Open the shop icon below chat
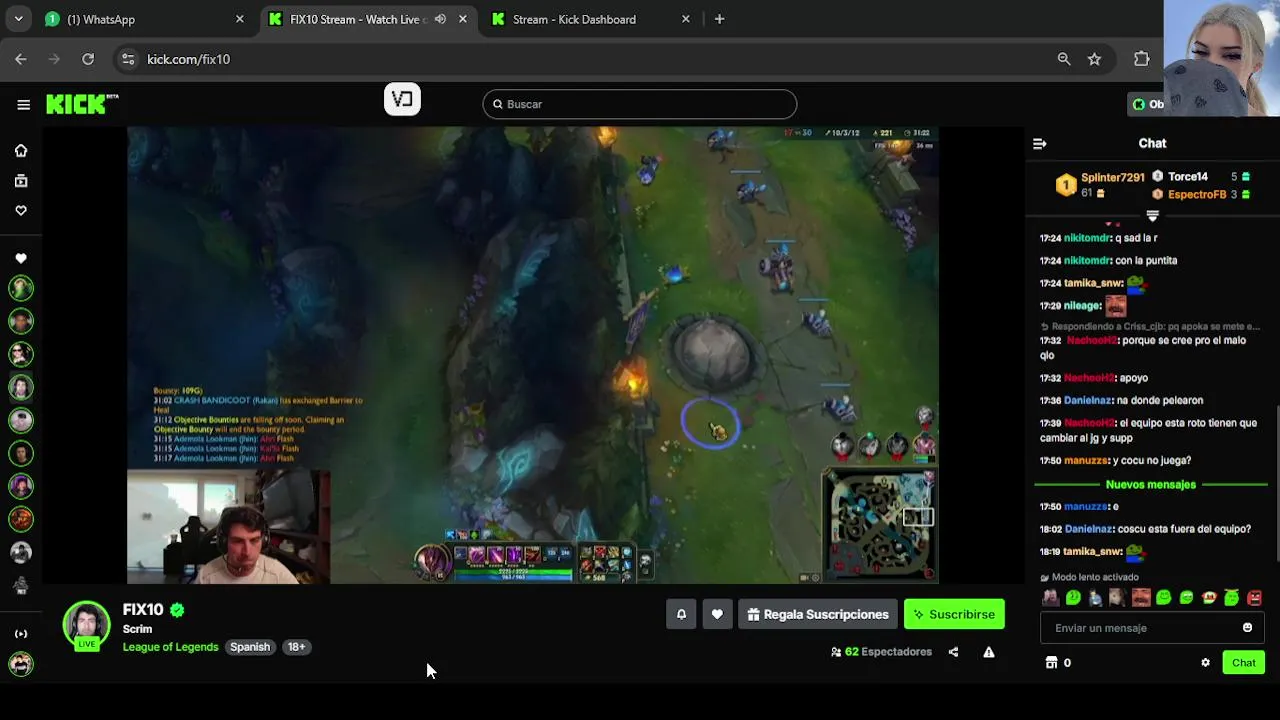The height and width of the screenshot is (720, 1280). tap(1051, 663)
